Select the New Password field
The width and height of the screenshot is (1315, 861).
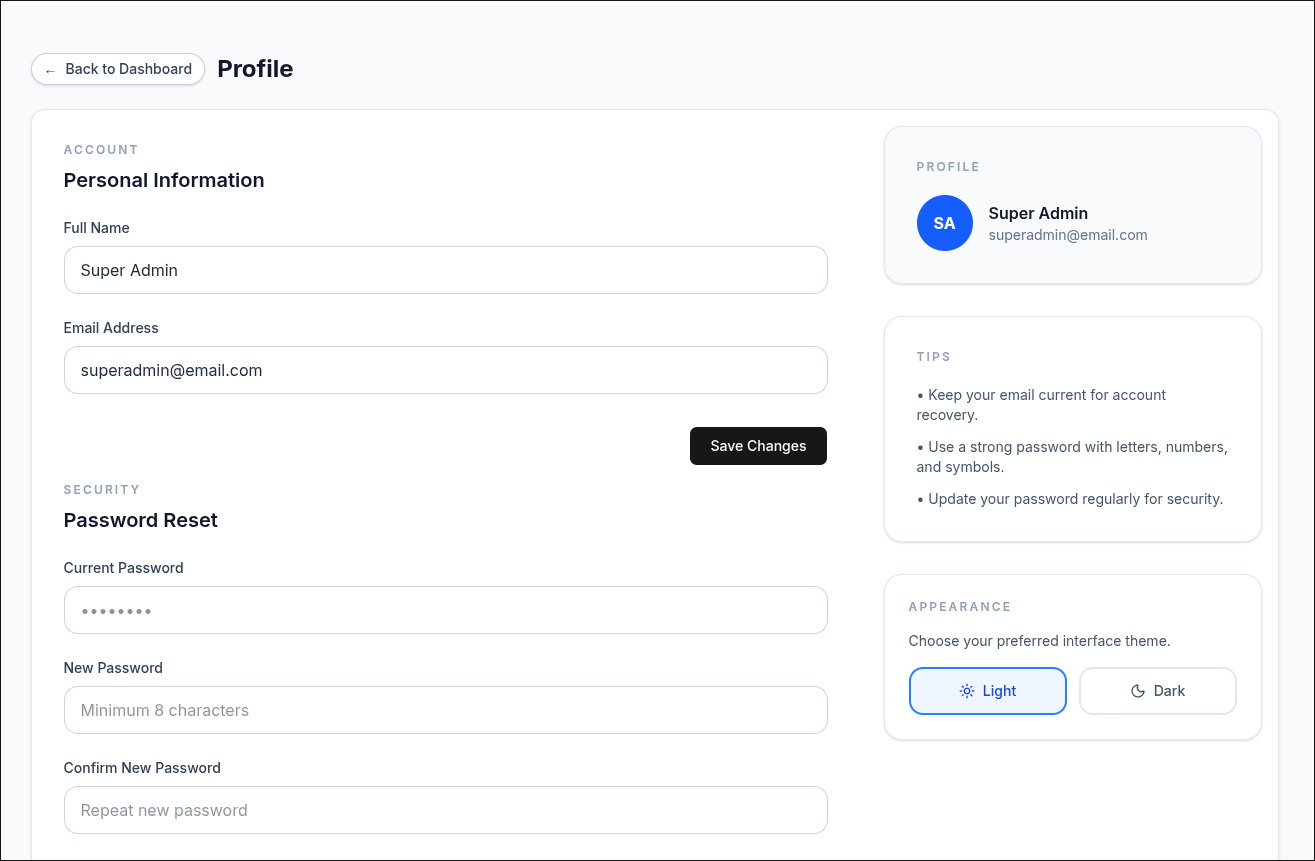tap(446, 710)
